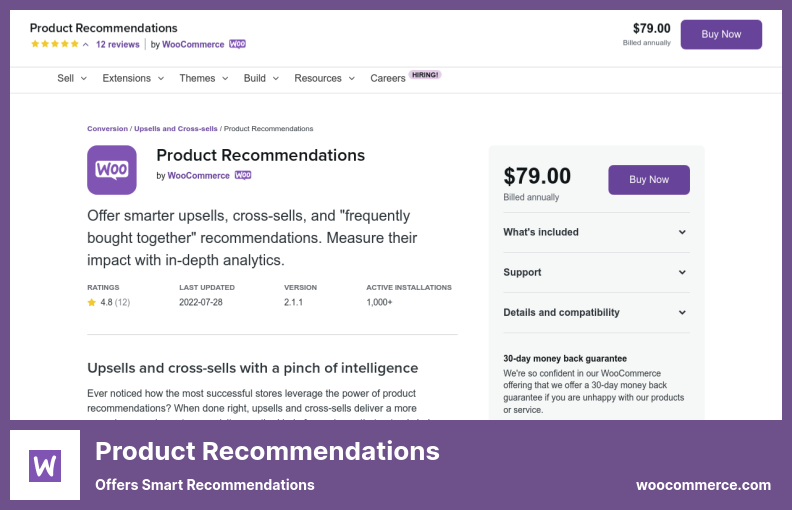The width and height of the screenshot is (792, 510).
Task: Click the HIRING! badge next to Careers
Action: coord(425,74)
